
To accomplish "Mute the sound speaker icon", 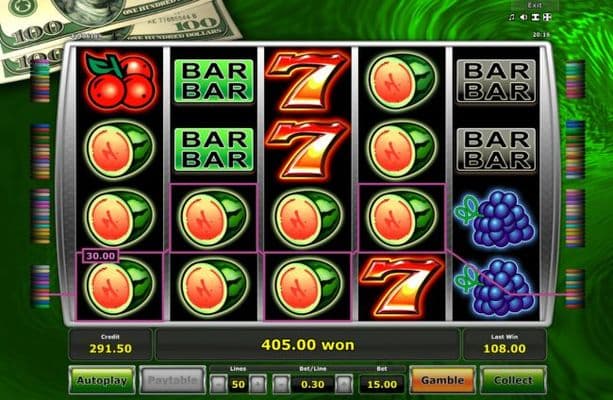I will [x=524, y=17].
